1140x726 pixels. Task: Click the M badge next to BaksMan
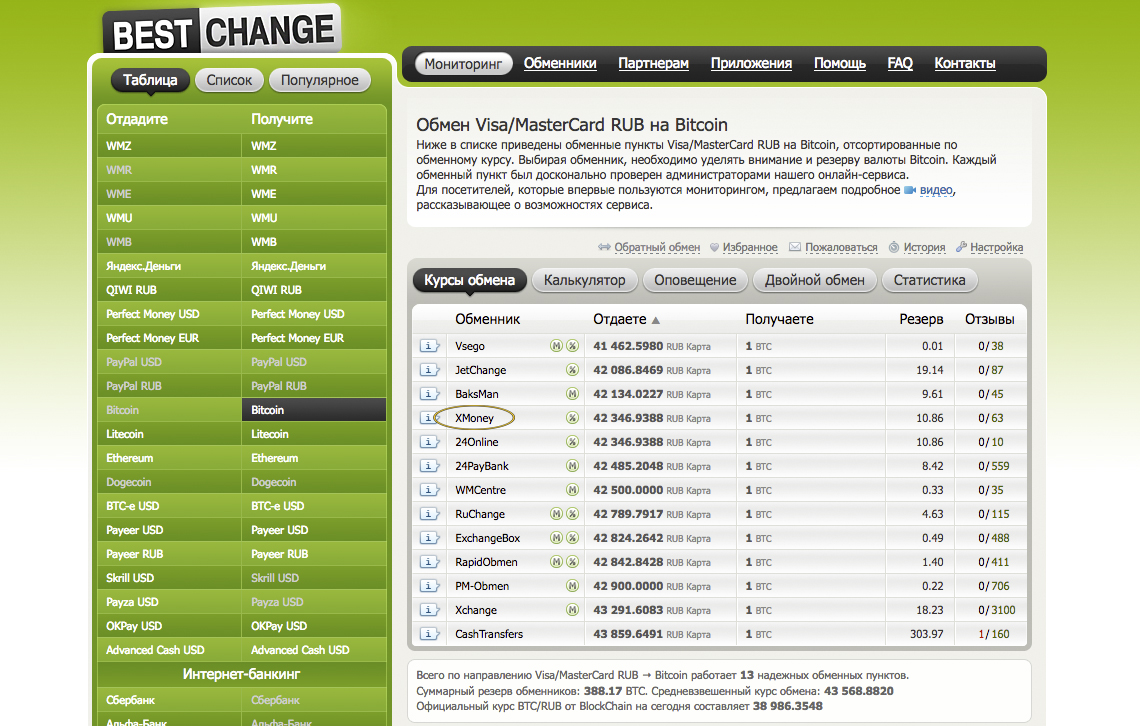click(x=573, y=394)
